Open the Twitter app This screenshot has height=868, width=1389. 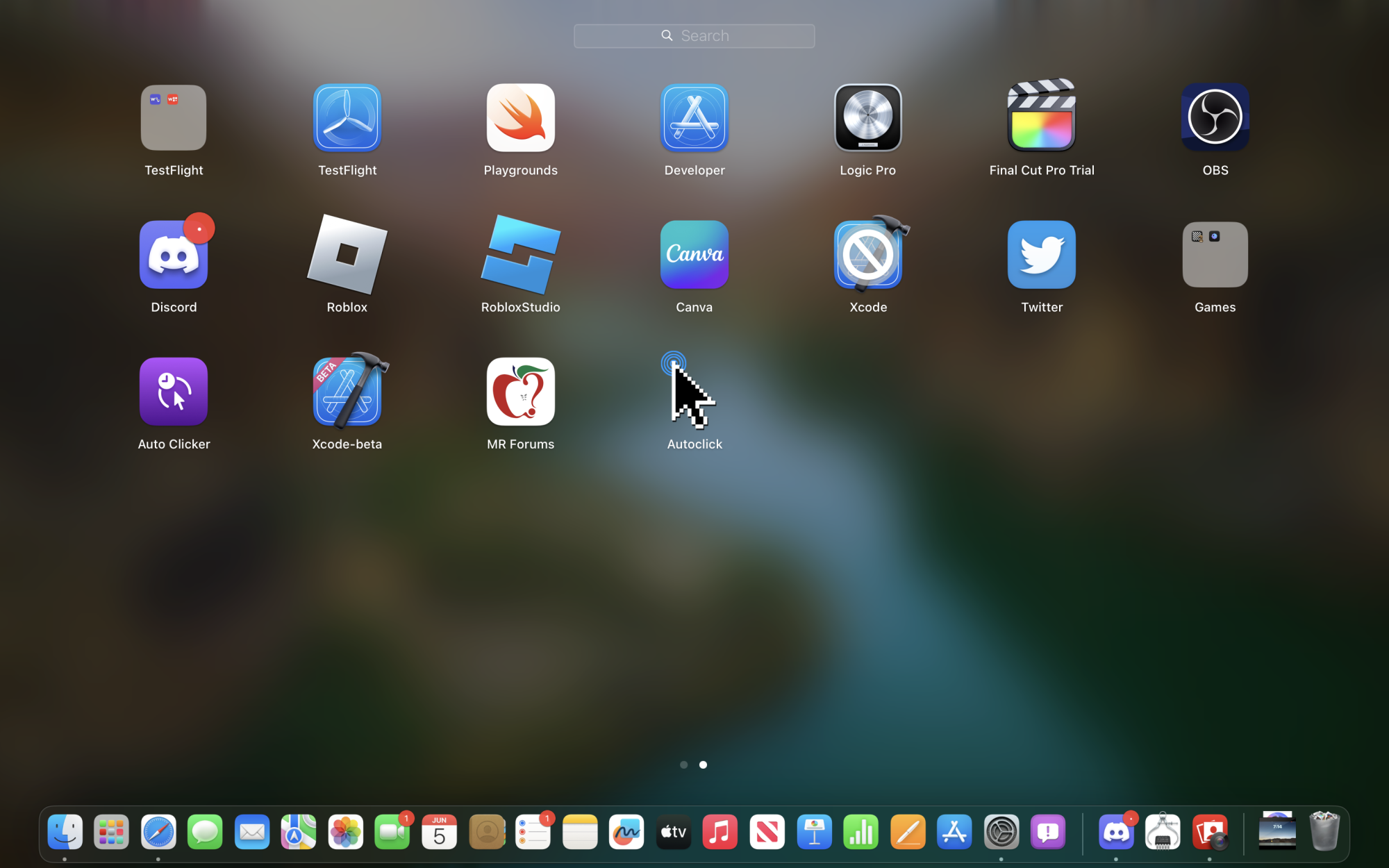1042,254
